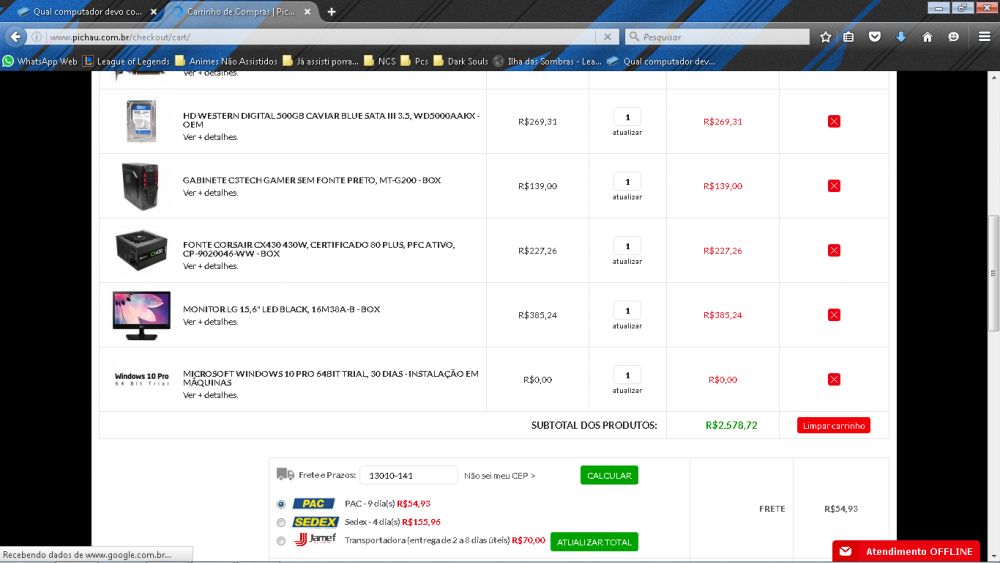The height and width of the screenshot is (563, 1000).
Task: Open Monitor LG product thumbnail
Action: point(141,315)
